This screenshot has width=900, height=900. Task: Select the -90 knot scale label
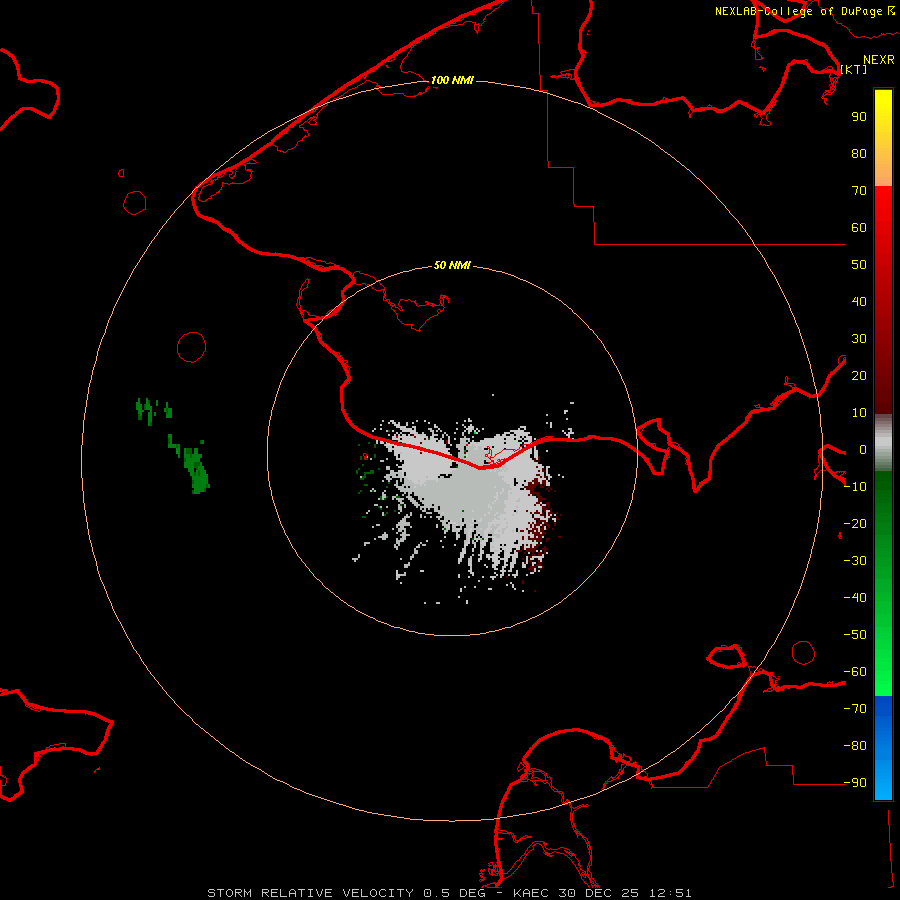click(855, 782)
